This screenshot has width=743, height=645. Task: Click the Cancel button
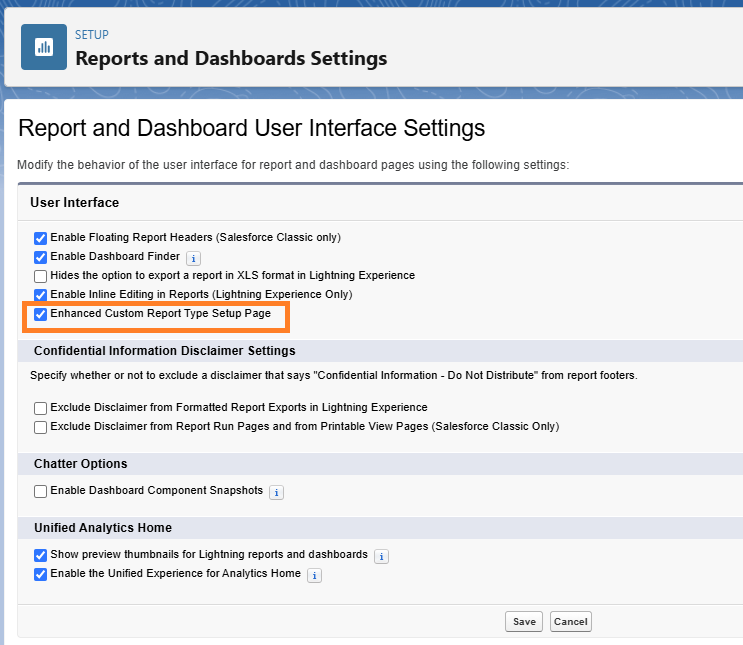click(571, 621)
